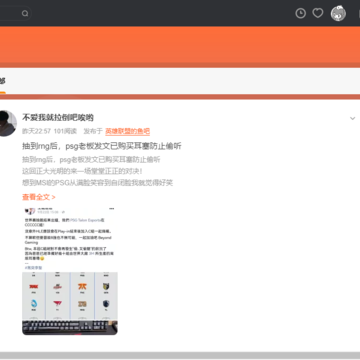Screen dimensions: 360x360
Task: Click the heart favorites icon
Action: pos(318,13)
